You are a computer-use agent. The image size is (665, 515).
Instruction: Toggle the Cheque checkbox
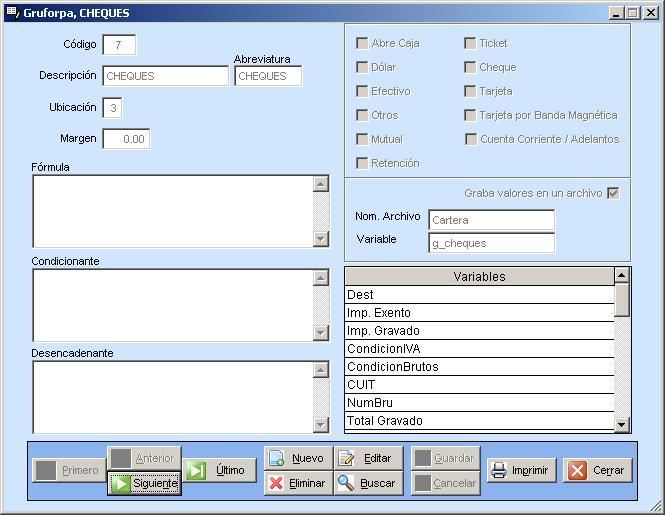click(470, 67)
